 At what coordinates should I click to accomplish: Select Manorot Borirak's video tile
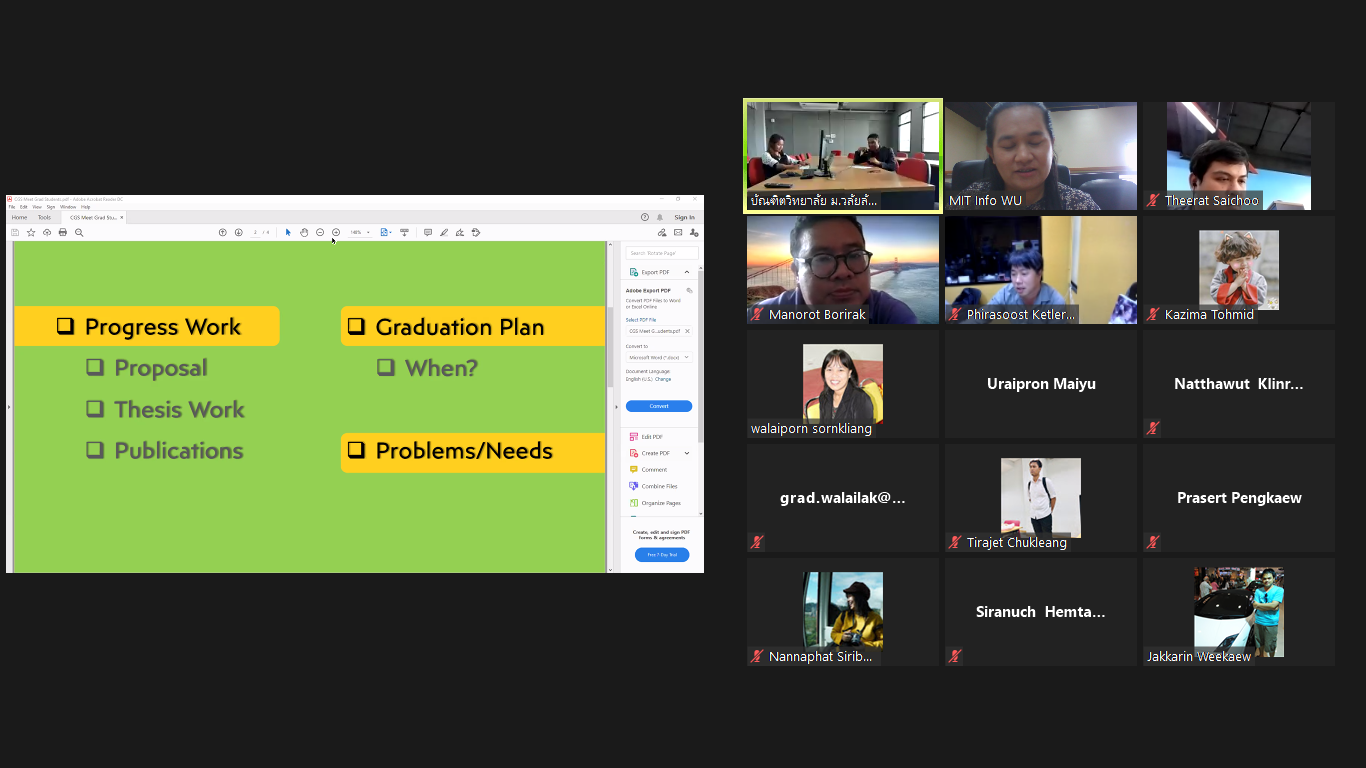pyautogui.click(x=843, y=270)
